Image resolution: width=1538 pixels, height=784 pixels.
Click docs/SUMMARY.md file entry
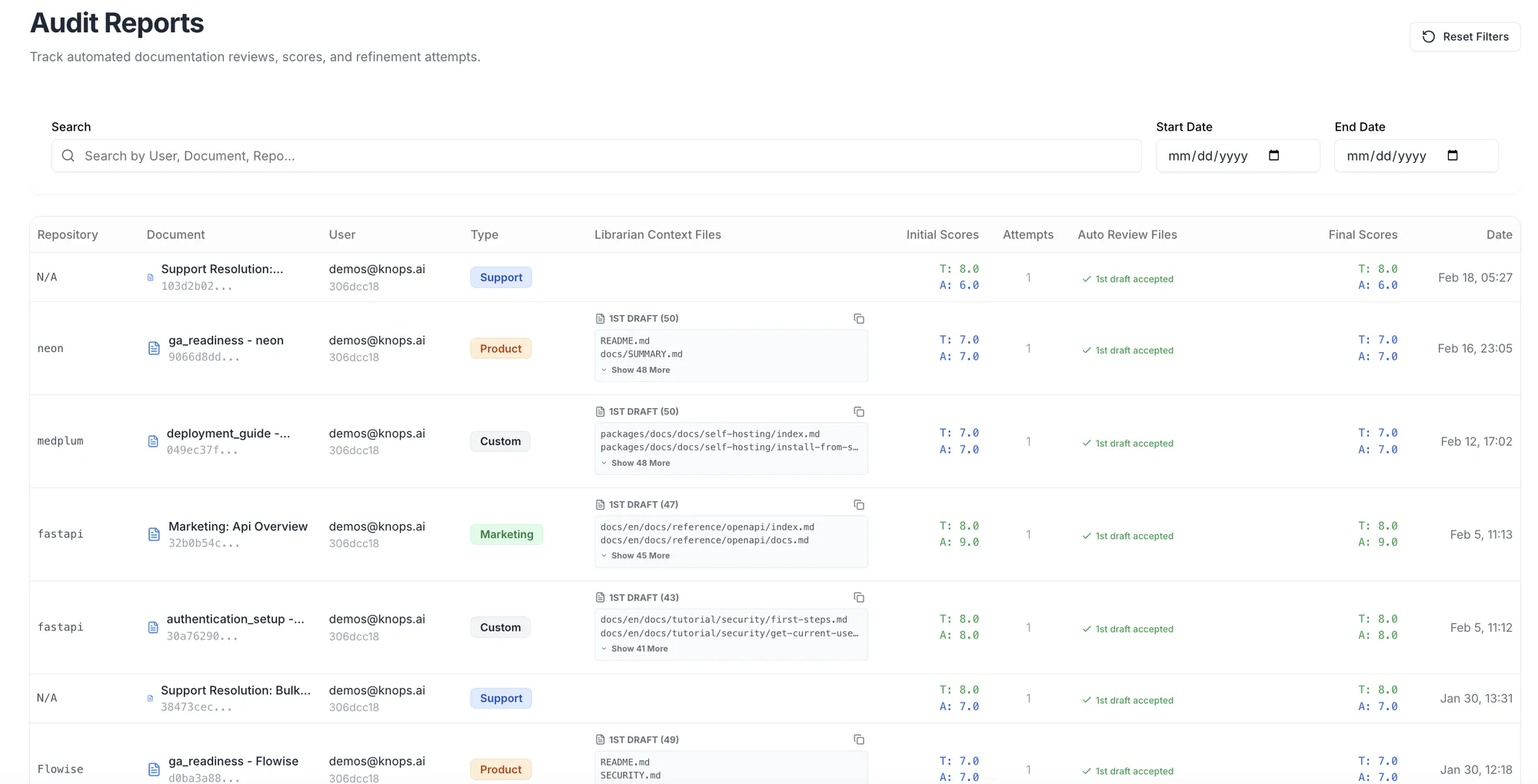pos(641,354)
